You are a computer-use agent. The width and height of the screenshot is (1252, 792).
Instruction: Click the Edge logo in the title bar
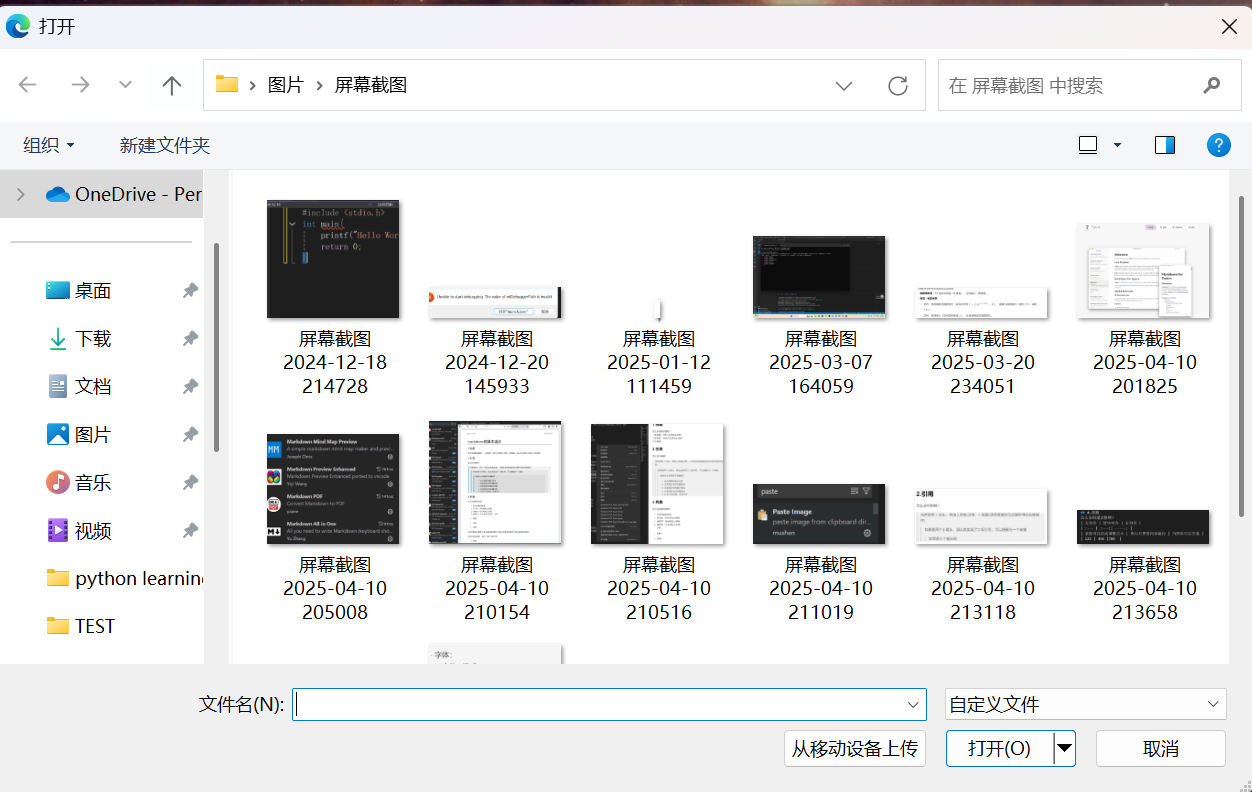click(17, 26)
